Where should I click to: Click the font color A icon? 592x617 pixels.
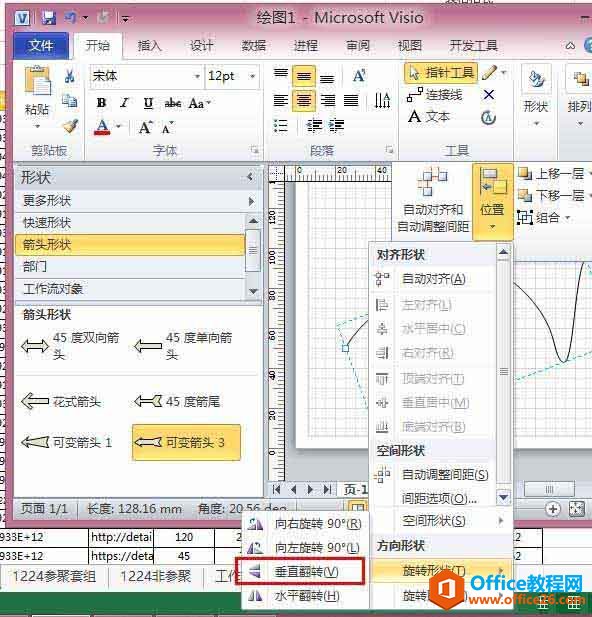102,127
